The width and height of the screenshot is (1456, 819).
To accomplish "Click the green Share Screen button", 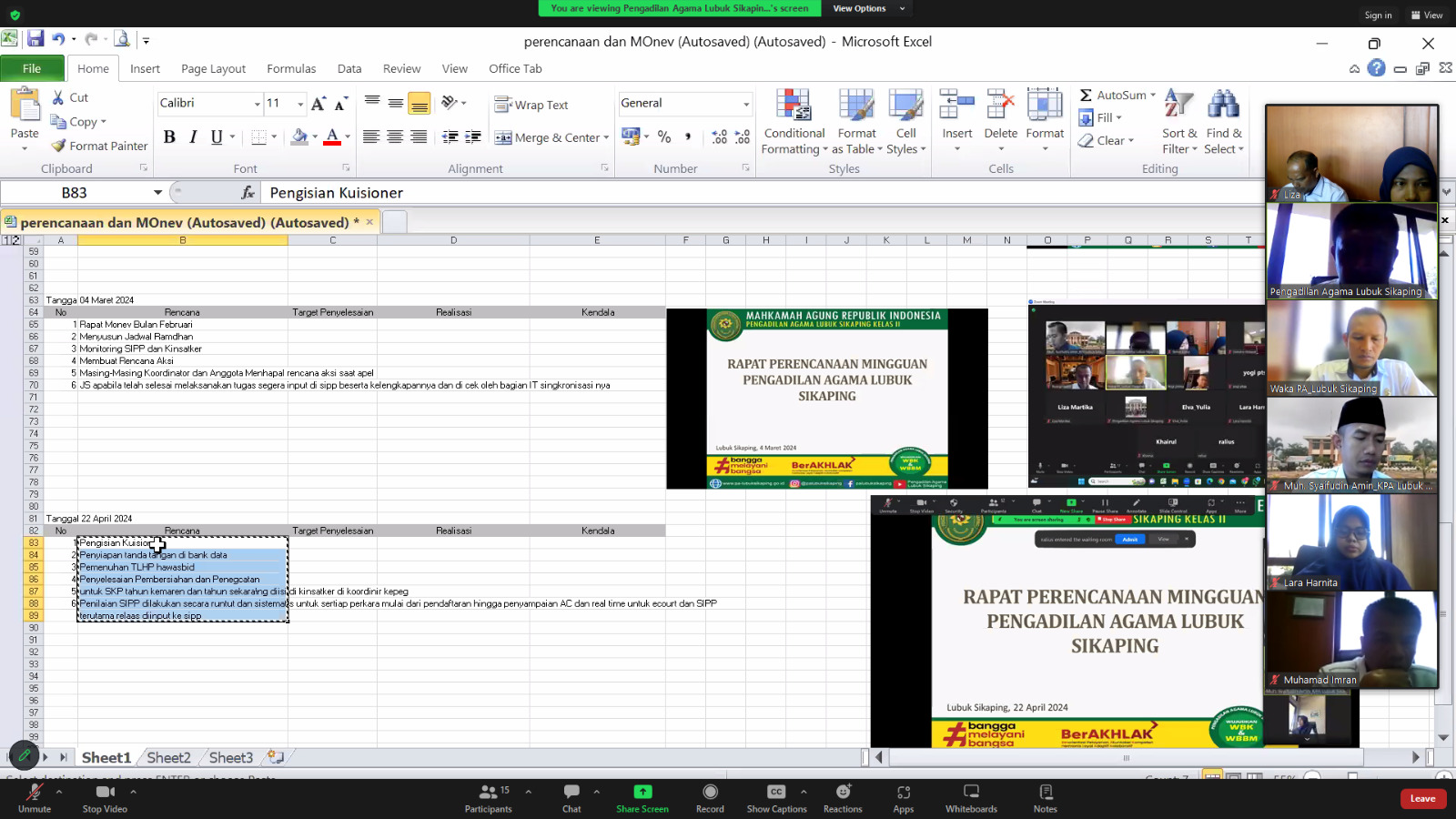I will 642,797.
